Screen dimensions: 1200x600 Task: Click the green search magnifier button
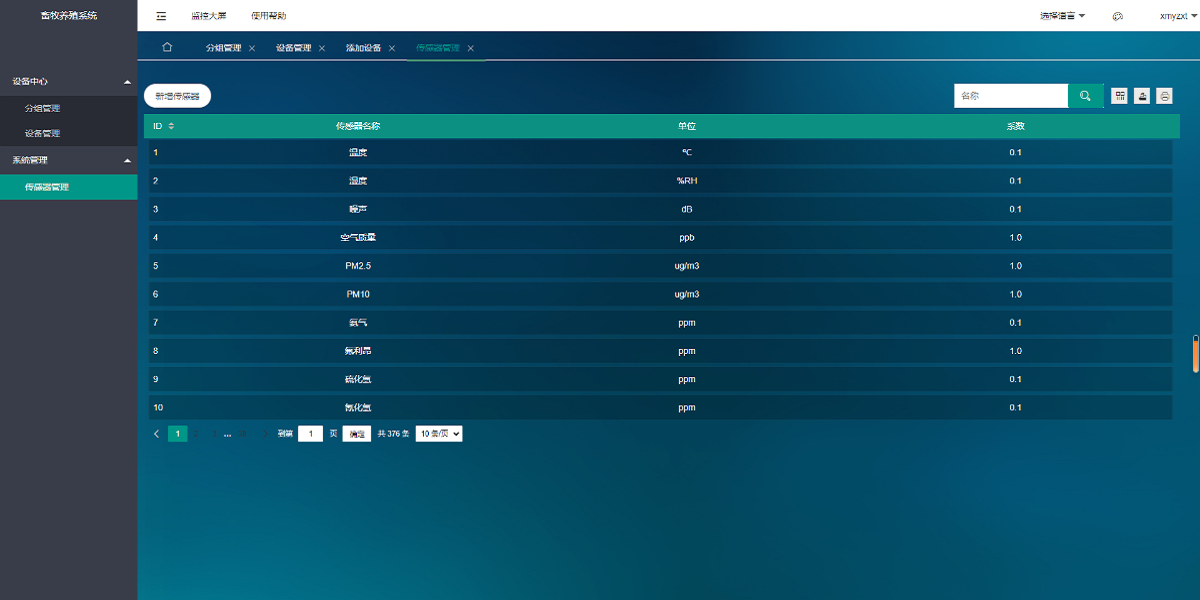[x=1086, y=96]
